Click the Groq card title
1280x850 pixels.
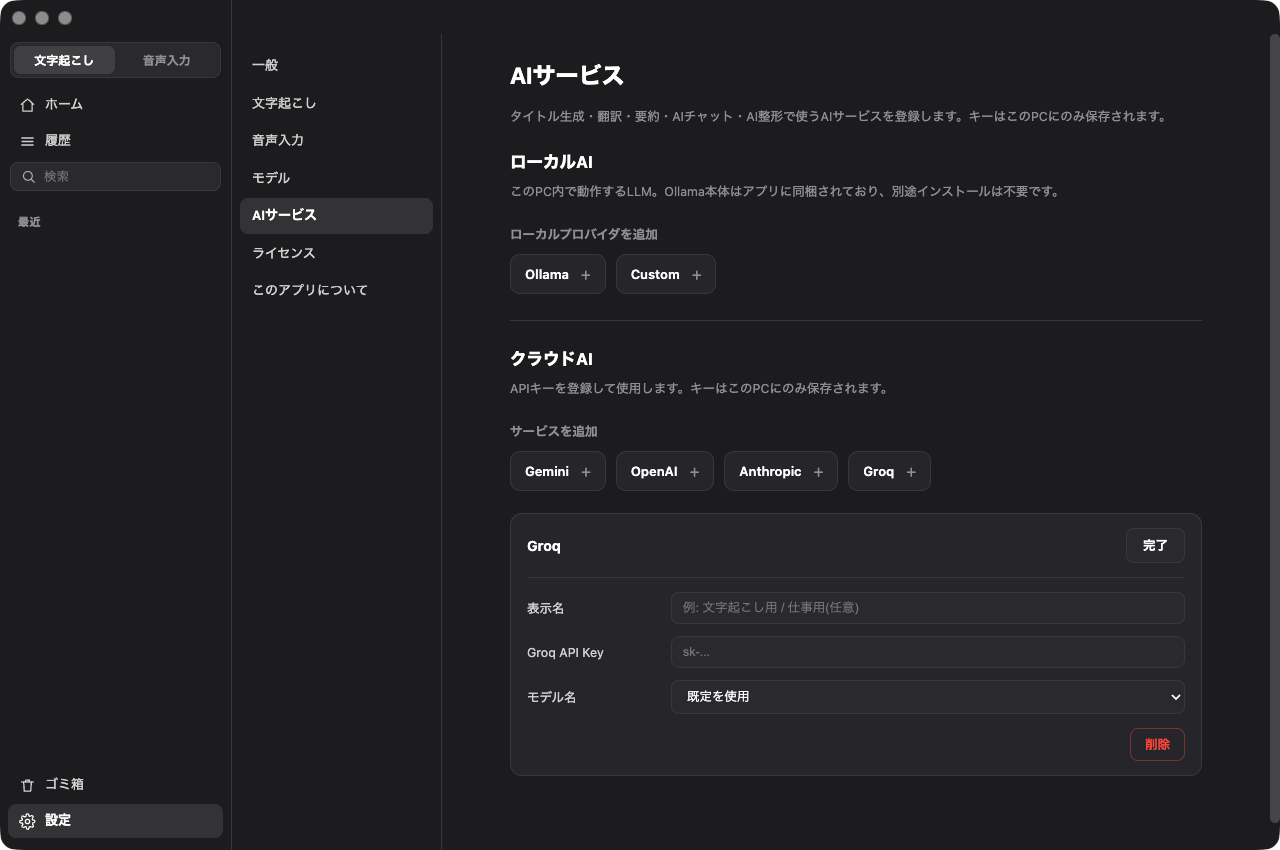coord(543,546)
